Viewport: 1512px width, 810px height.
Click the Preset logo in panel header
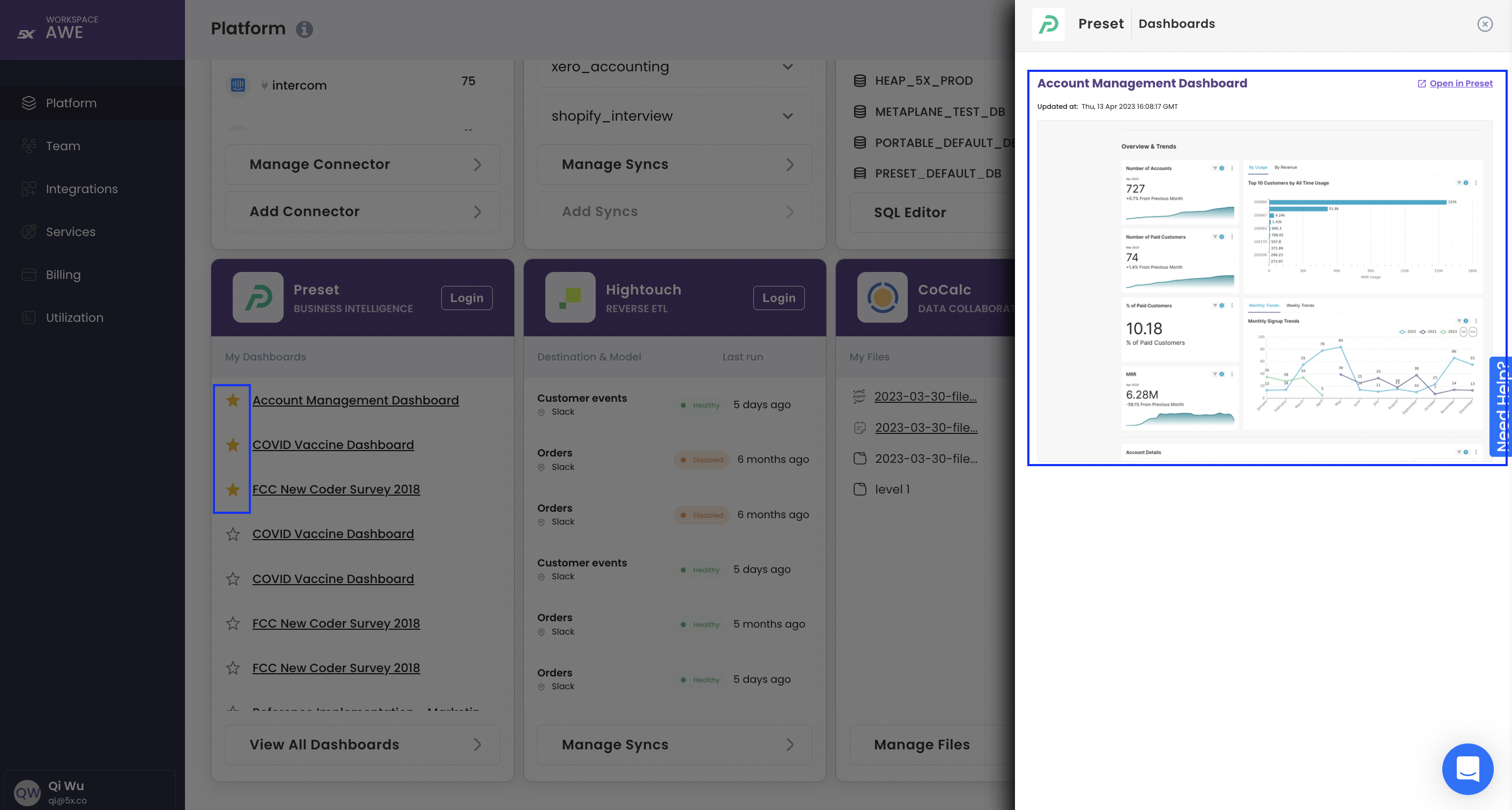click(1048, 24)
